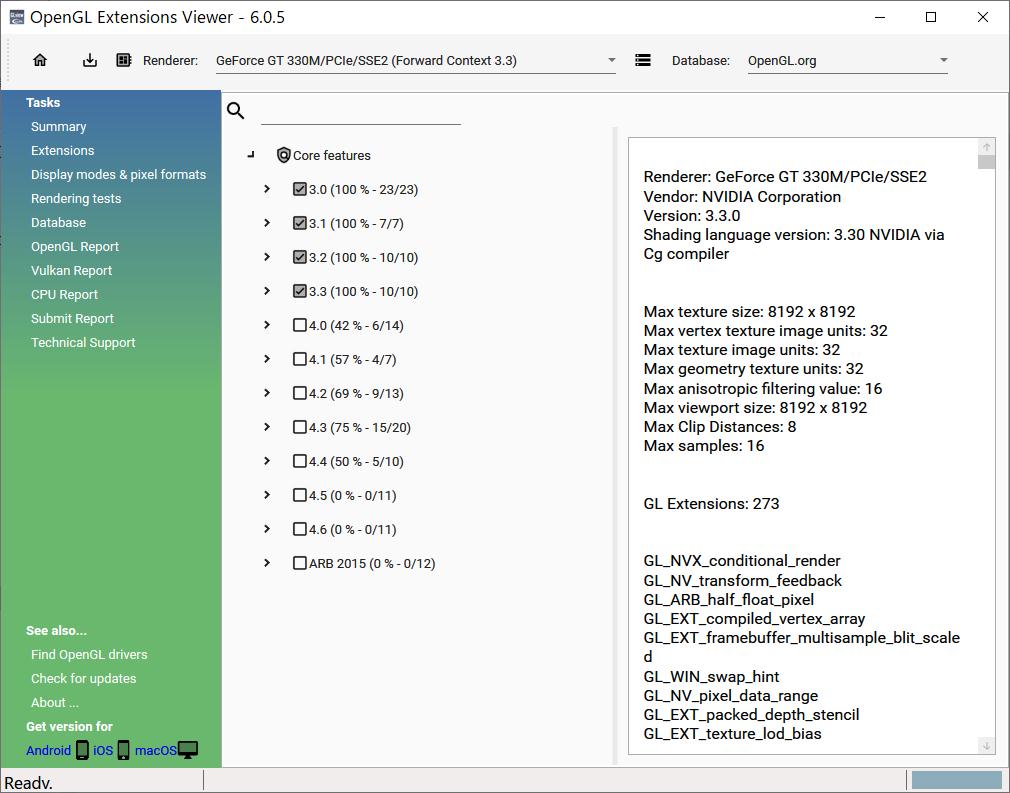The height and width of the screenshot is (793, 1010).
Task: Expand the 3.1 features node
Action: [267, 223]
